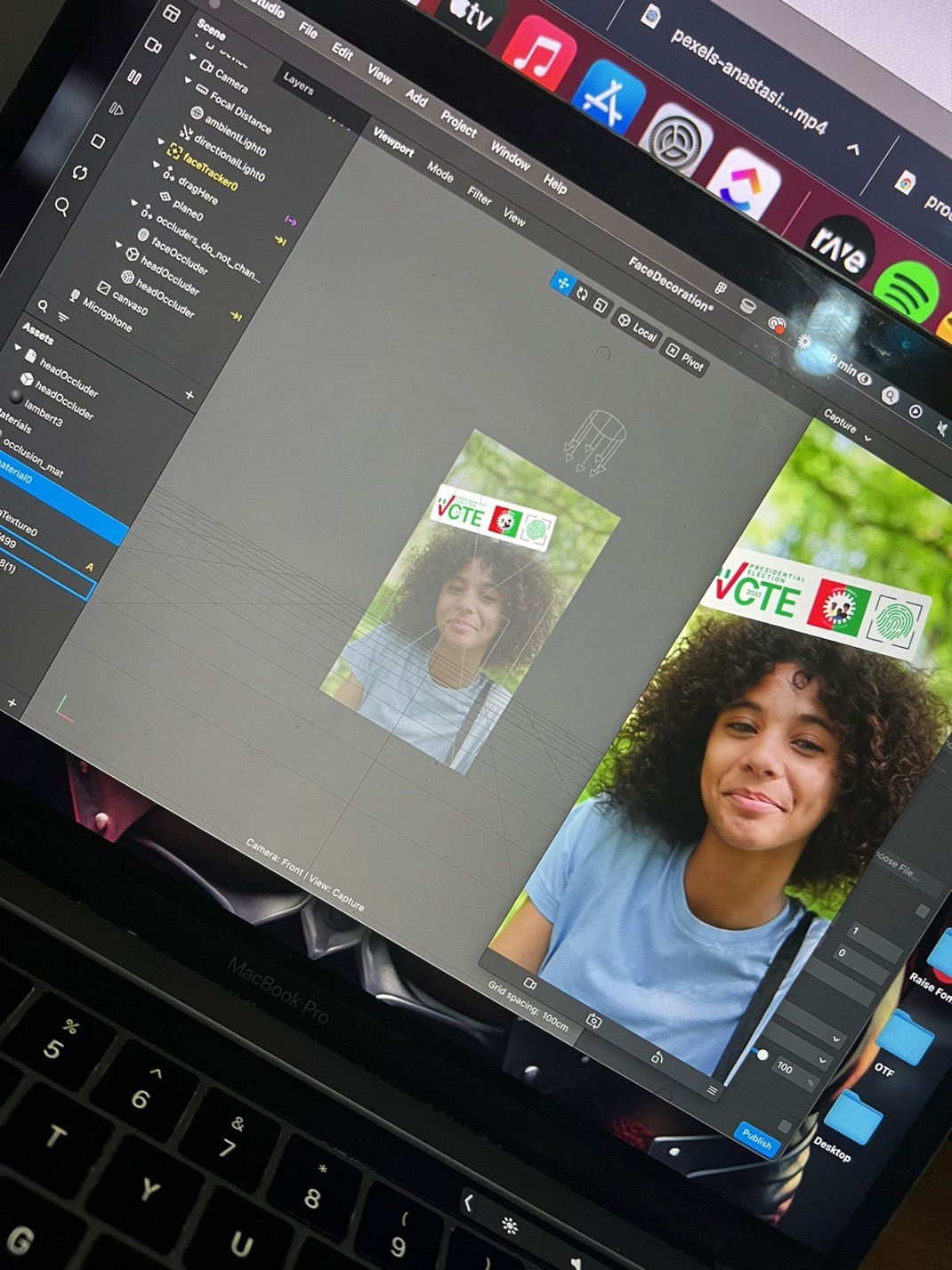Open the Edit menu
This screenshot has width=952, height=1270.
point(343,51)
